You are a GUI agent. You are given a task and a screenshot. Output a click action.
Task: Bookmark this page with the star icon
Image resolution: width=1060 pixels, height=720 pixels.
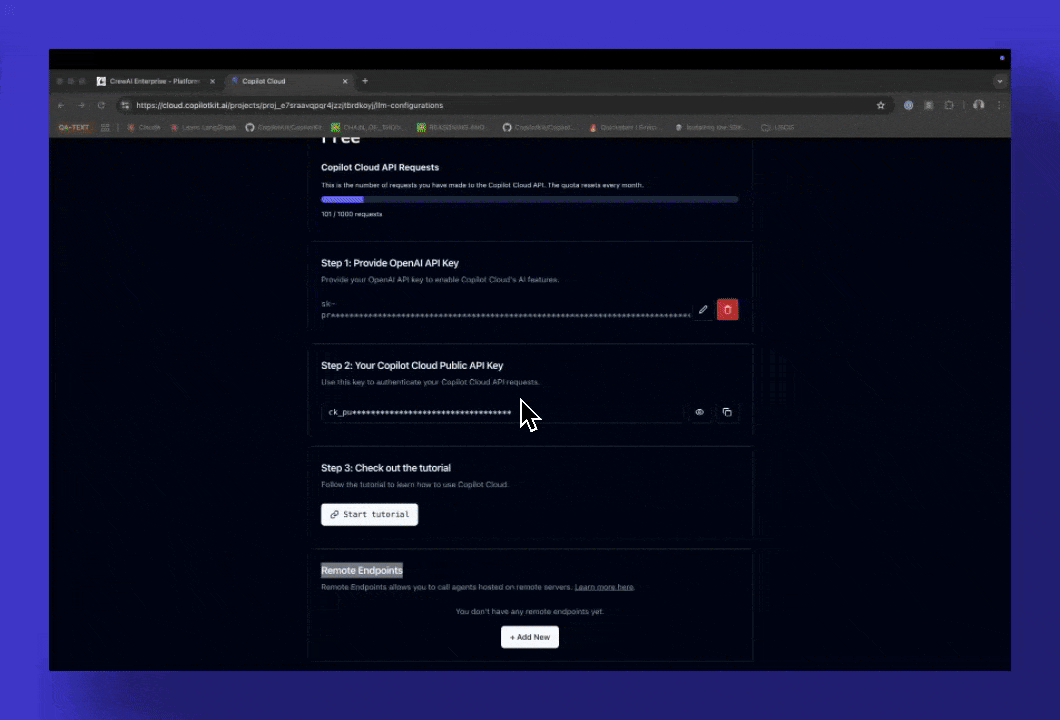[881, 105]
